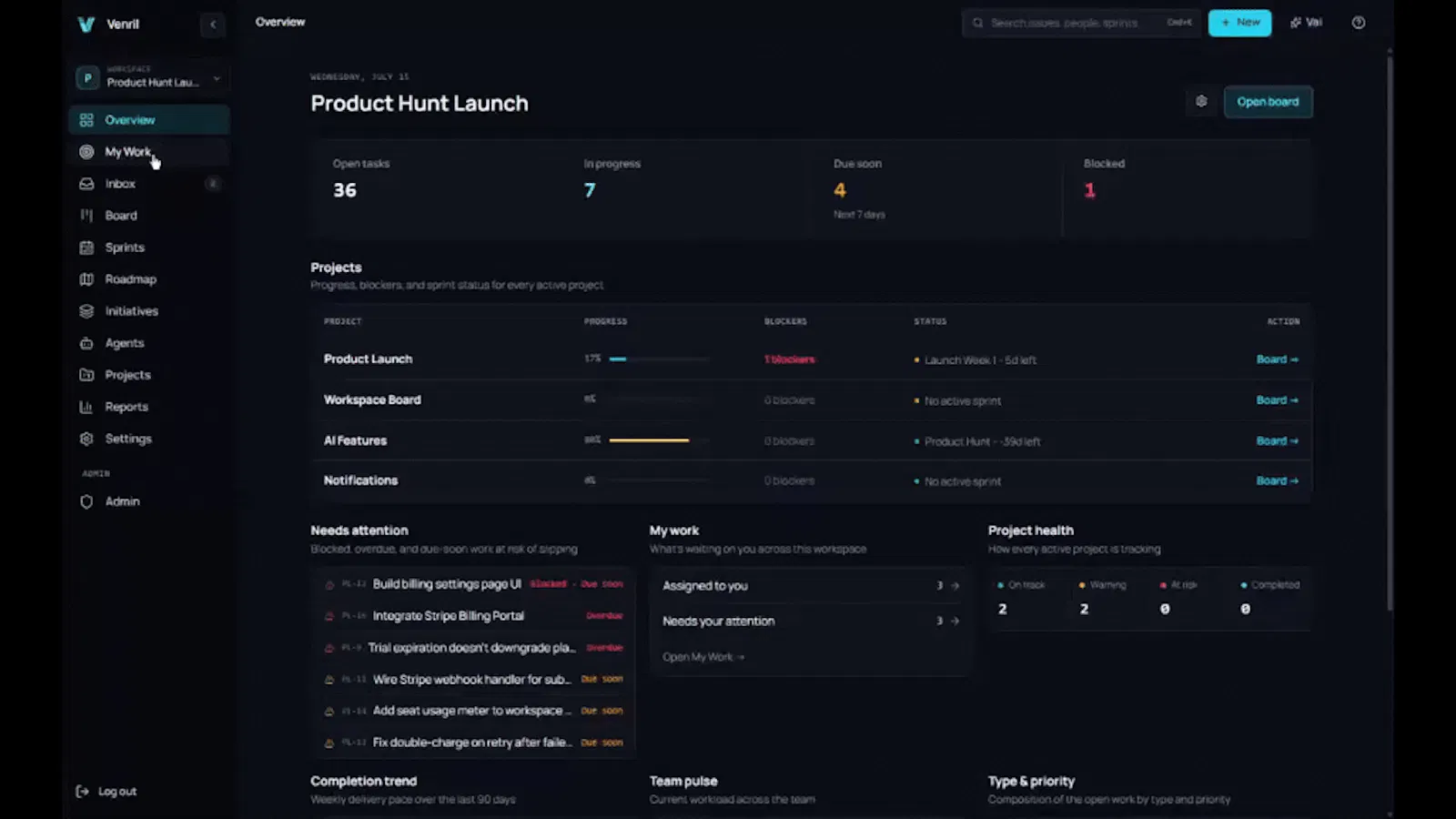Click the New button in top bar
Viewport: 1456px width, 819px height.
pos(1239,23)
